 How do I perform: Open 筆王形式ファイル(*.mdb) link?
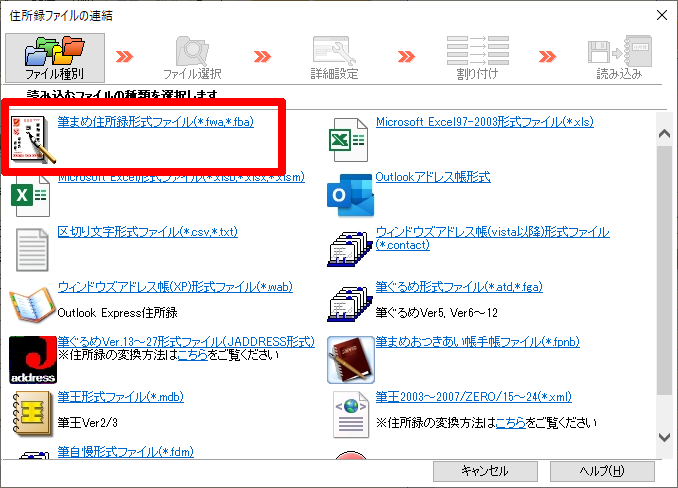click(121, 396)
